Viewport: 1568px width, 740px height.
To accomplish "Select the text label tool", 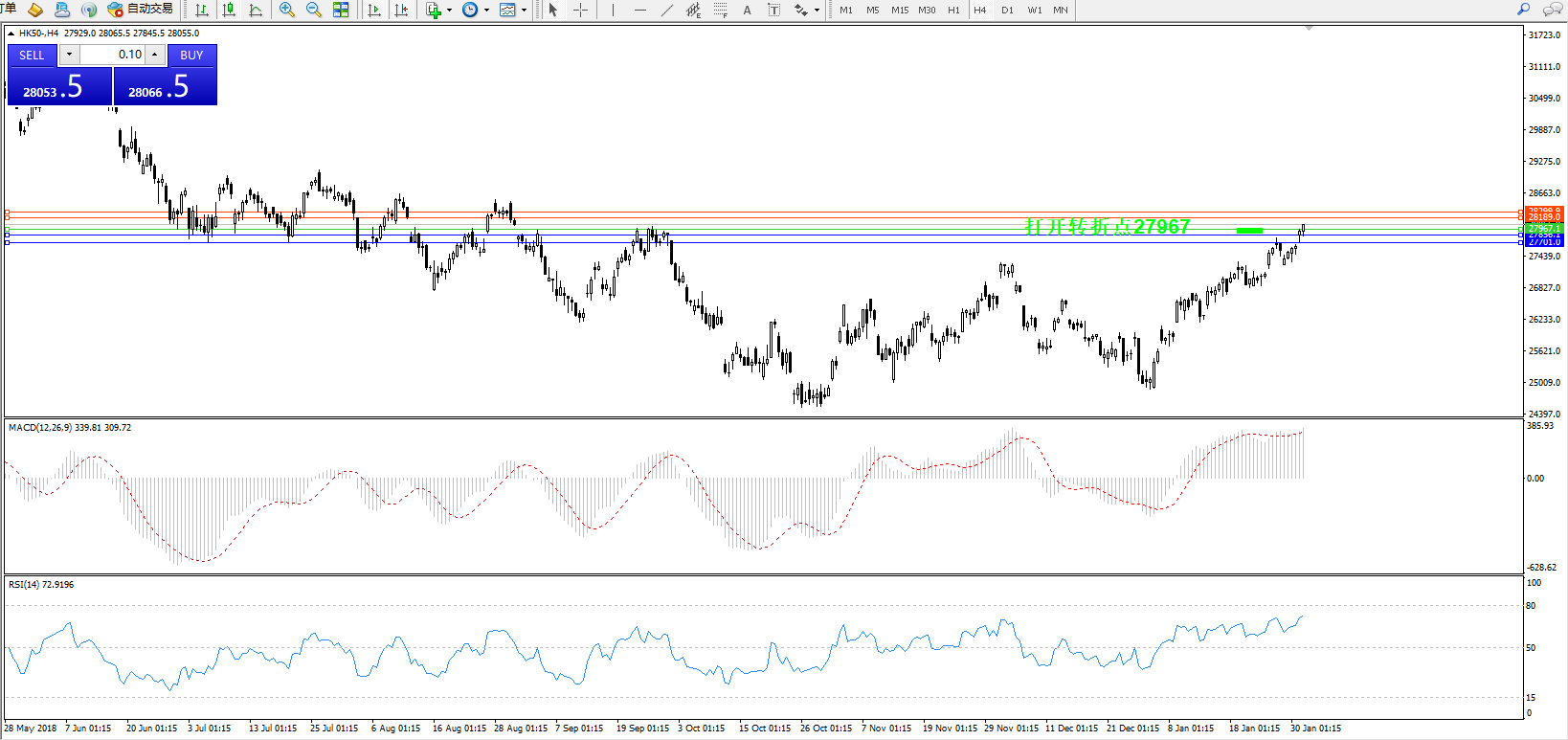I will 773,10.
